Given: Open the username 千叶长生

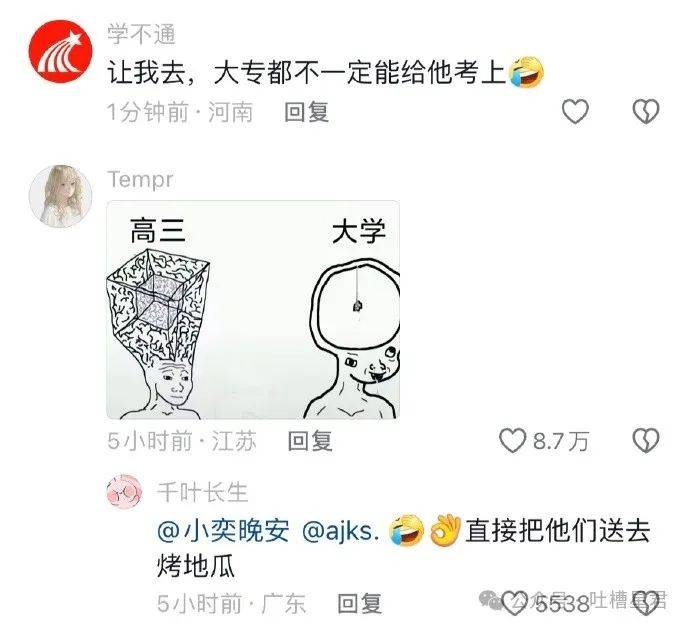Looking at the screenshot, I should [x=203, y=492].
